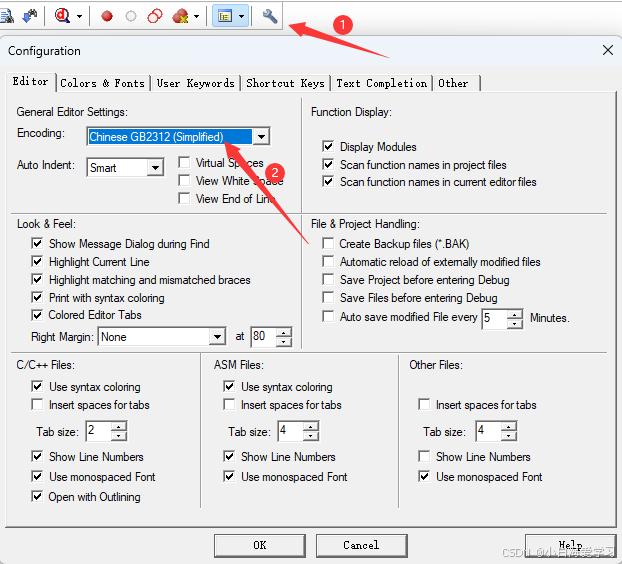The image size is (622, 564).
Task: Open the Encoding dropdown
Action: [x=261, y=137]
